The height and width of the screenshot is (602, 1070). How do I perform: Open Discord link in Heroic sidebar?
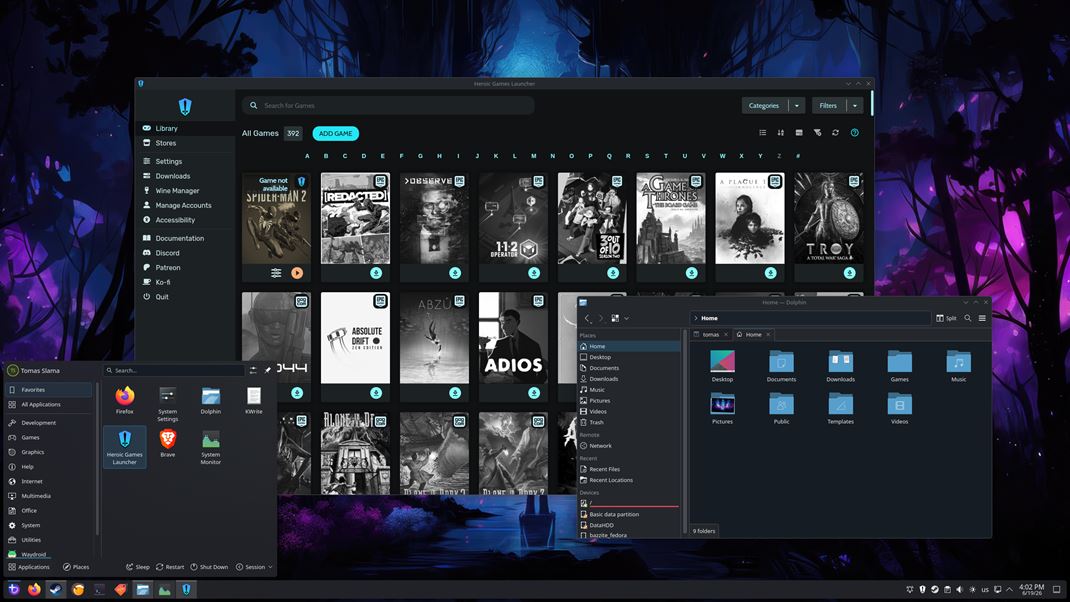(185, 253)
